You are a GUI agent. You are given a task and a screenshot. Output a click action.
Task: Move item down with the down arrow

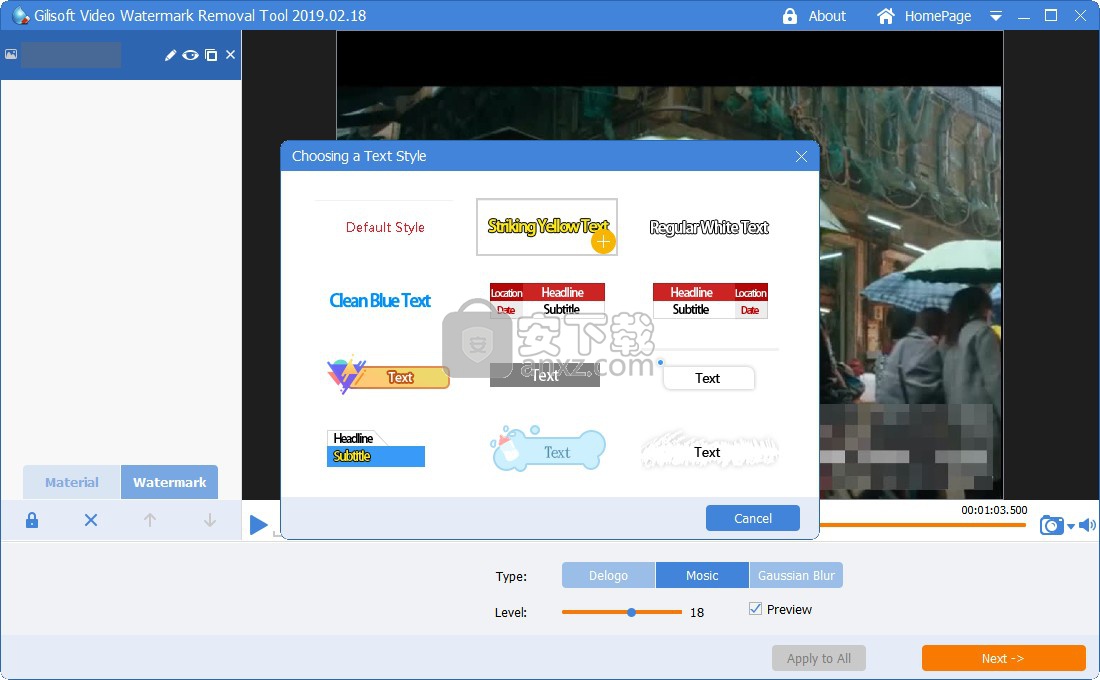(x=209, y=520)
